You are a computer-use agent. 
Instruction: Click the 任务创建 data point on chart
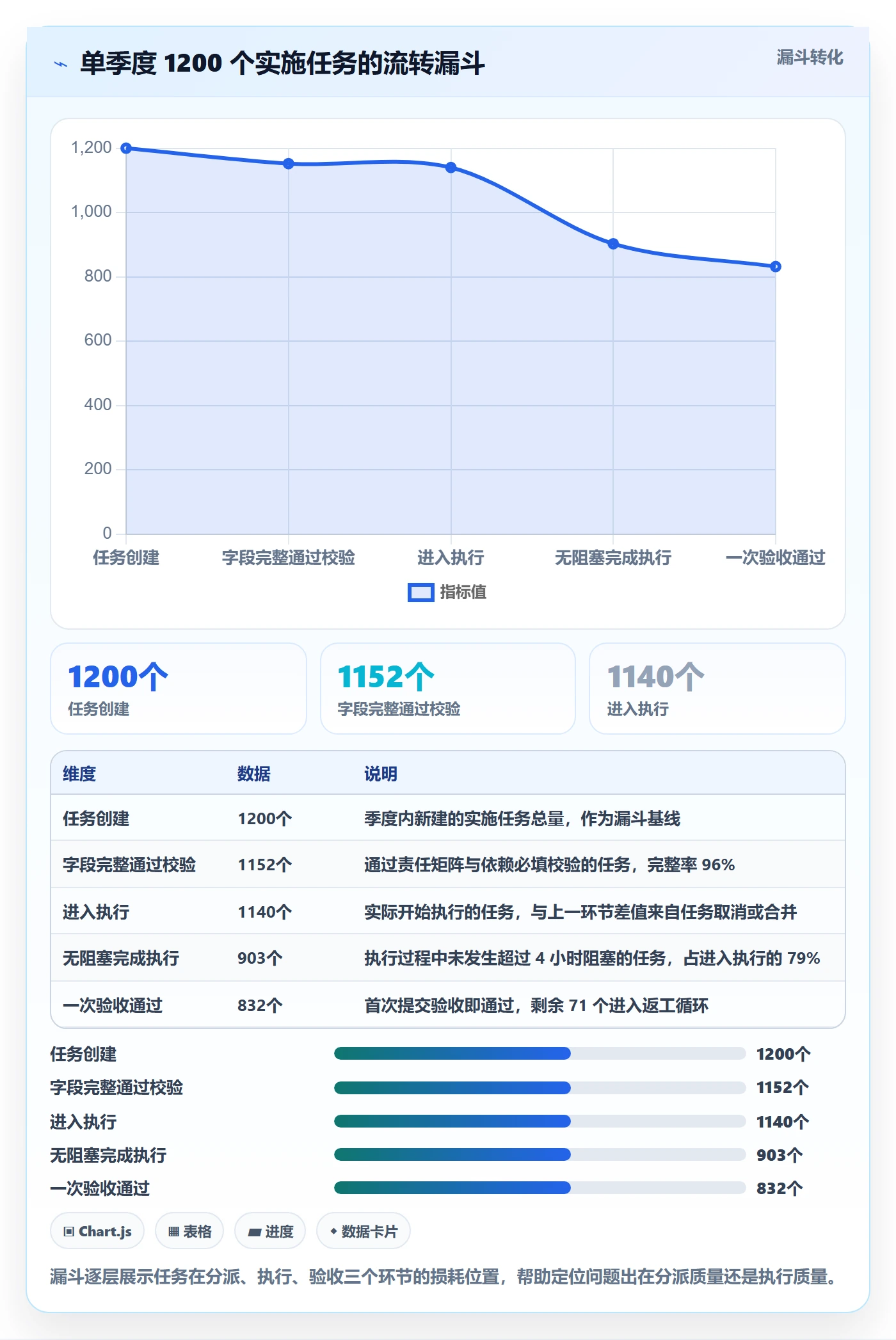click(x=126, y=148)
